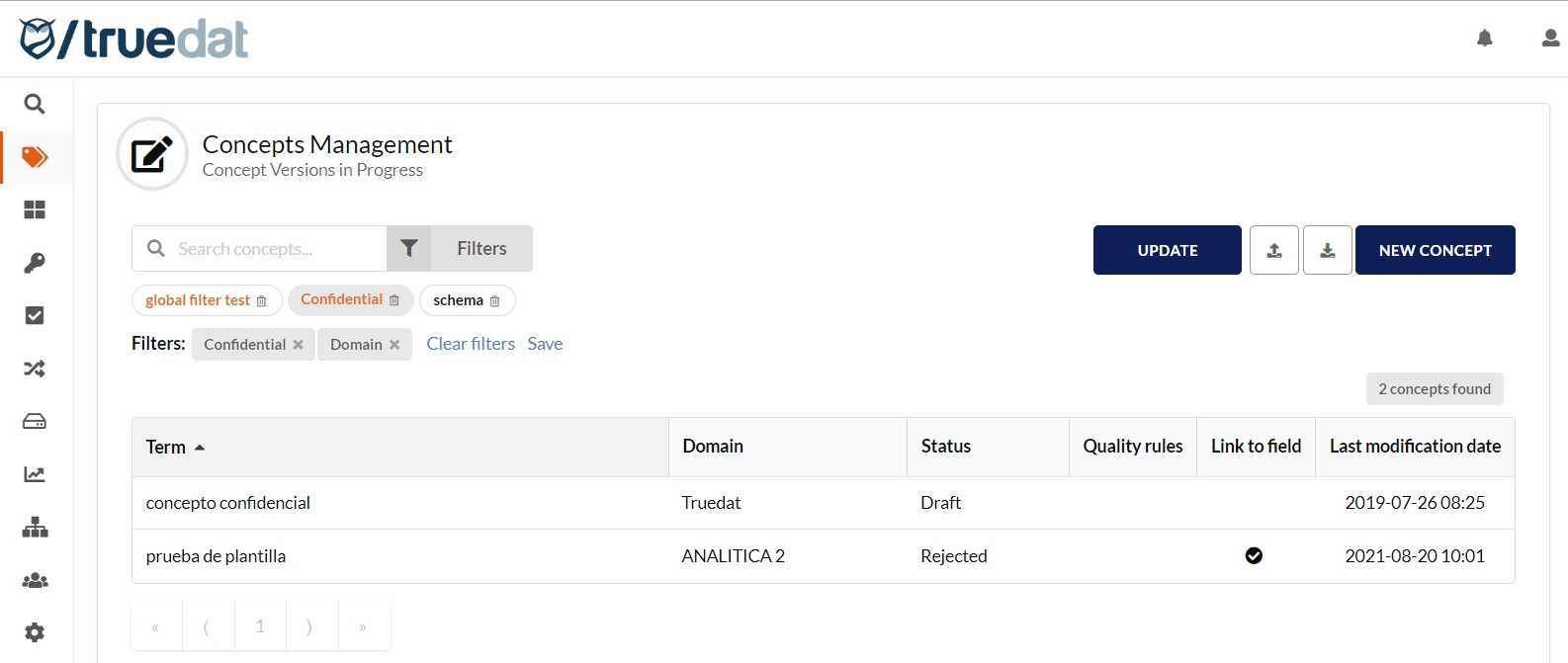This screenshot has width=1568, height=663.
Task: Open the 'prueba de plantilla' concept row
Action: coord(216,556)
